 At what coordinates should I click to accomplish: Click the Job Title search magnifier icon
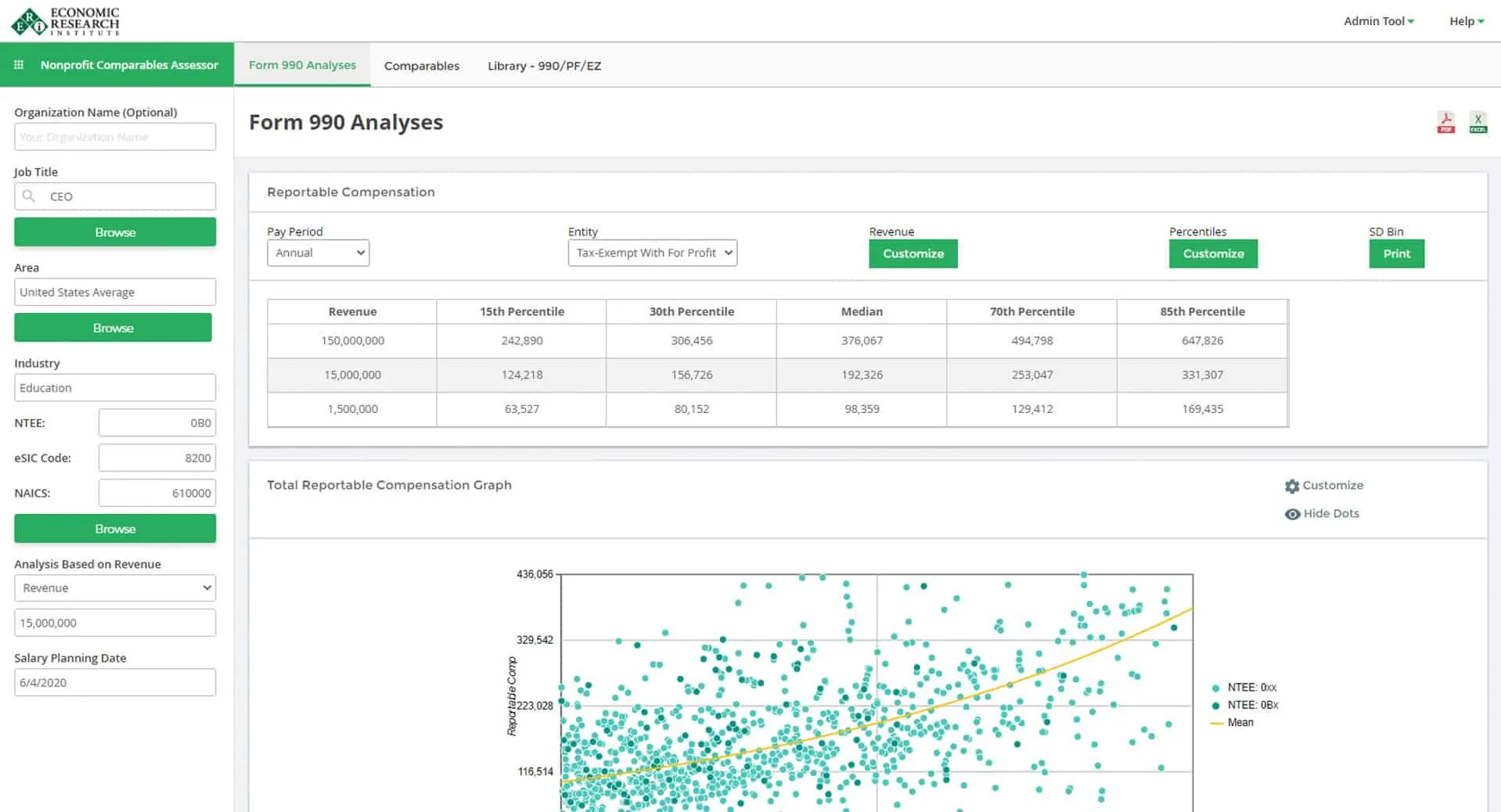click(x=29, y=196)
